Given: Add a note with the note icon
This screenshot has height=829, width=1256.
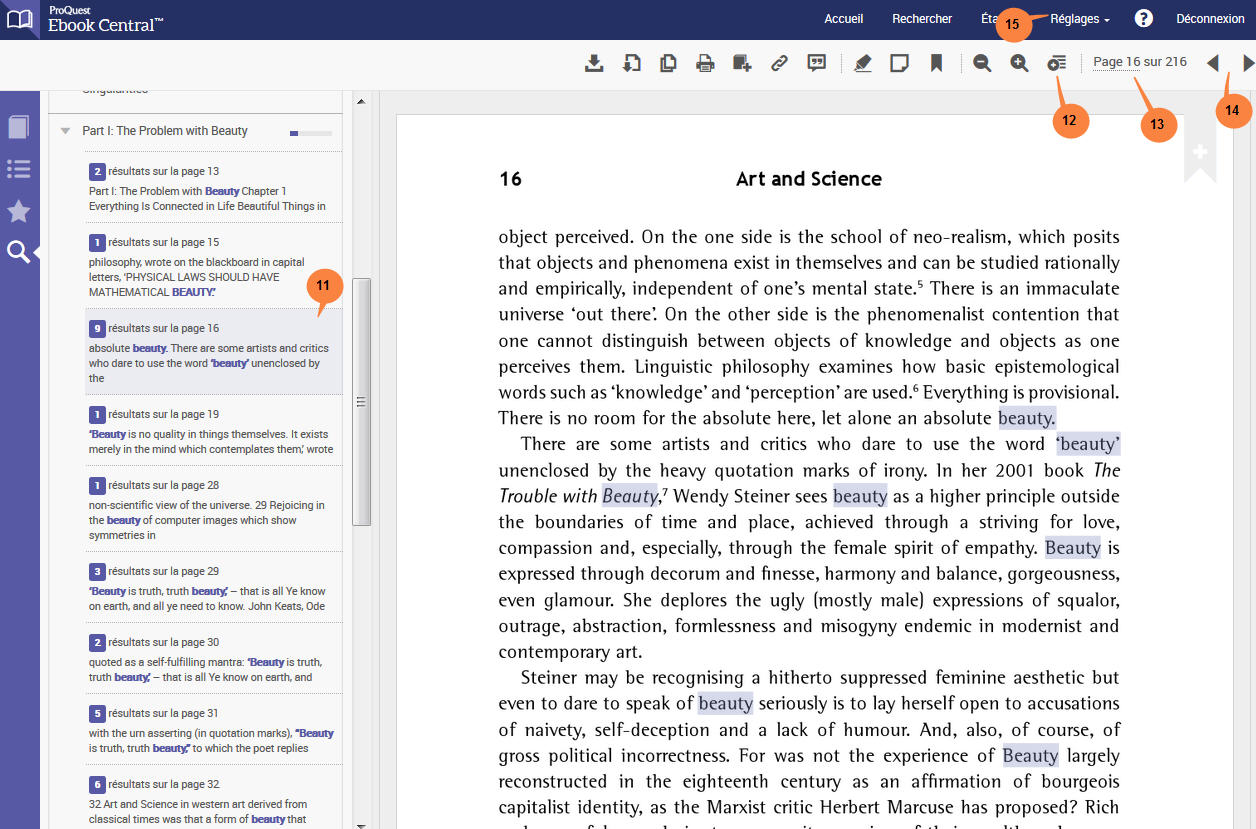Looking at the screenshot, I should coord(899,63).
